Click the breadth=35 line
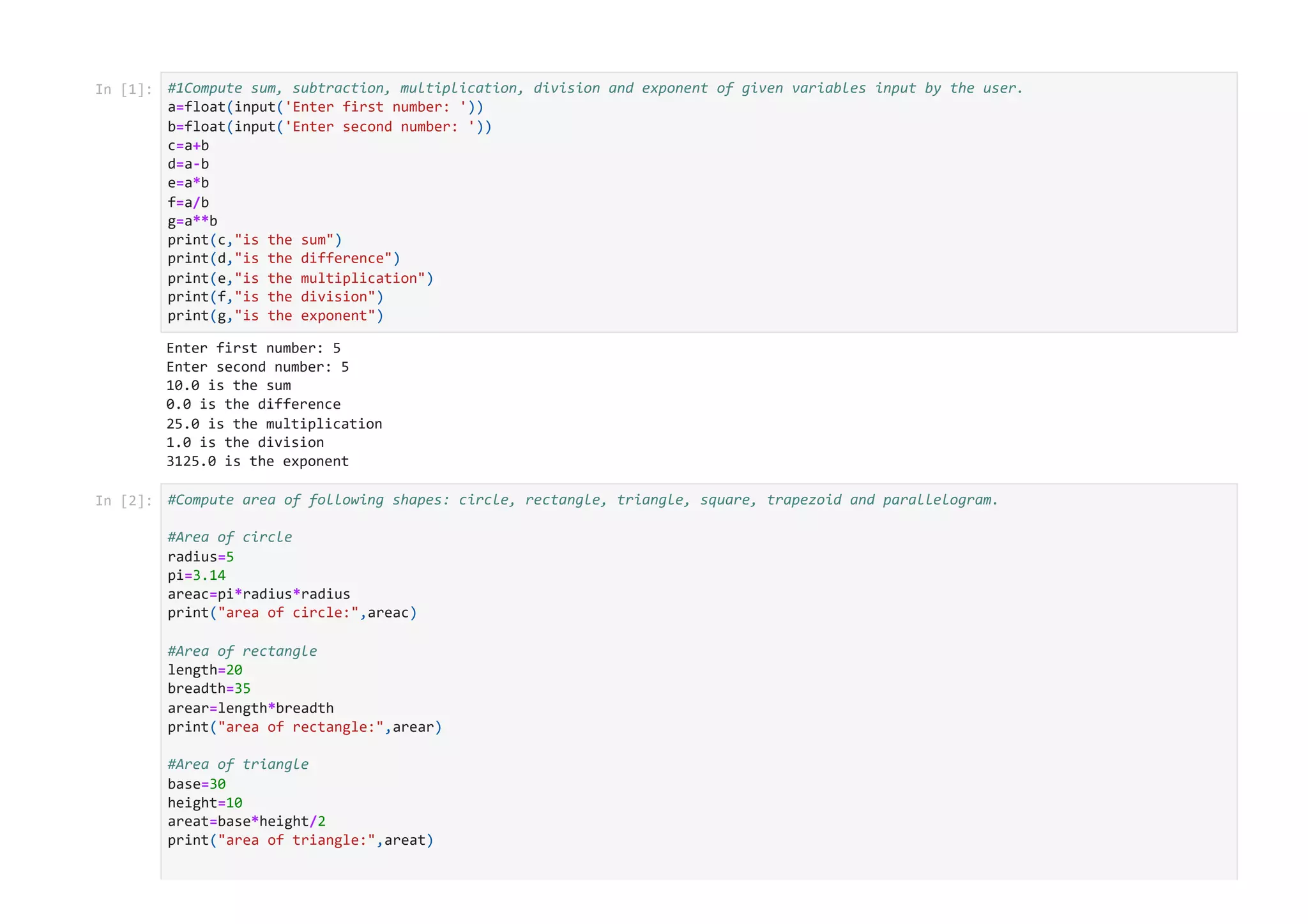 (x=209, y=688)
